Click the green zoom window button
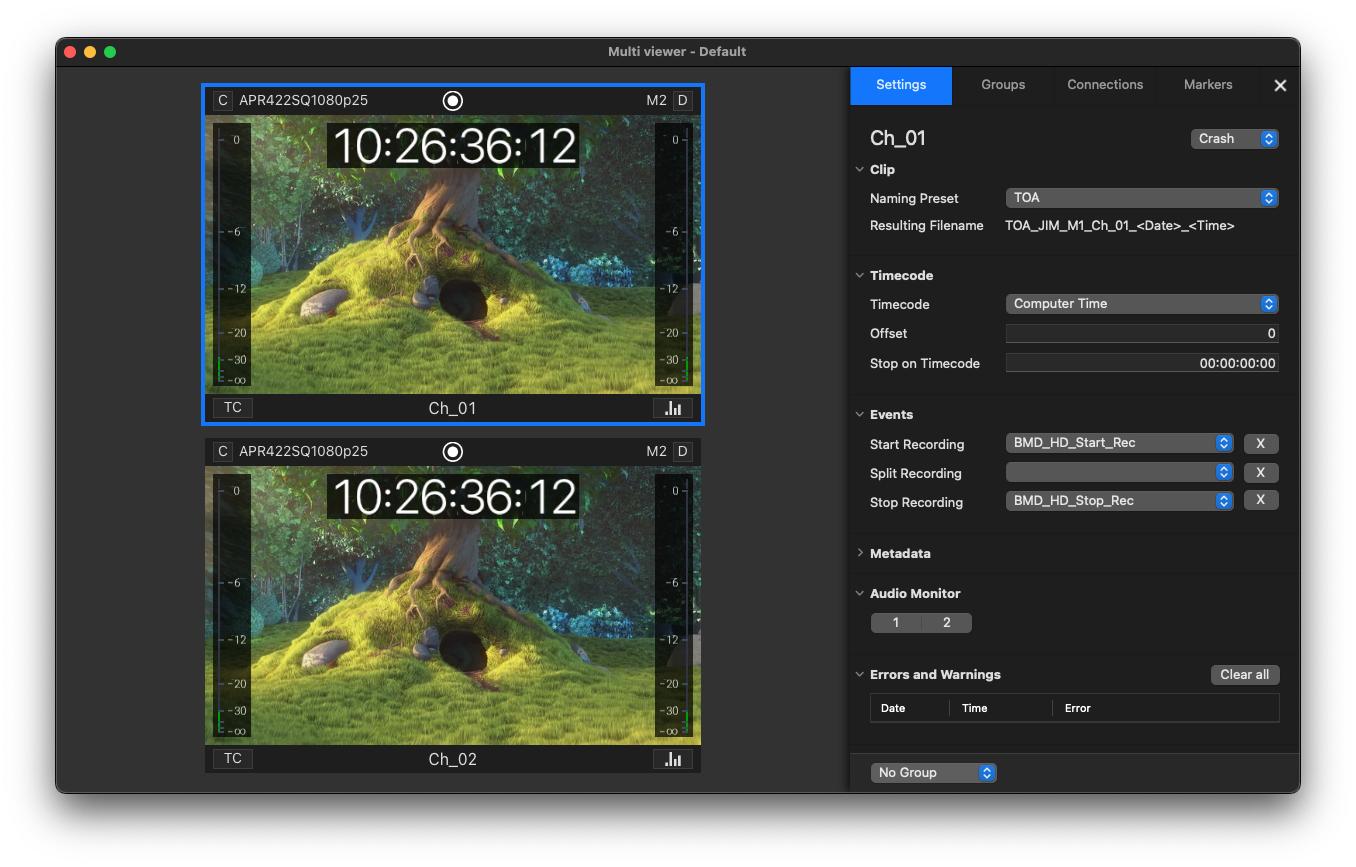Screen dimensions: 1356x867 110,52
